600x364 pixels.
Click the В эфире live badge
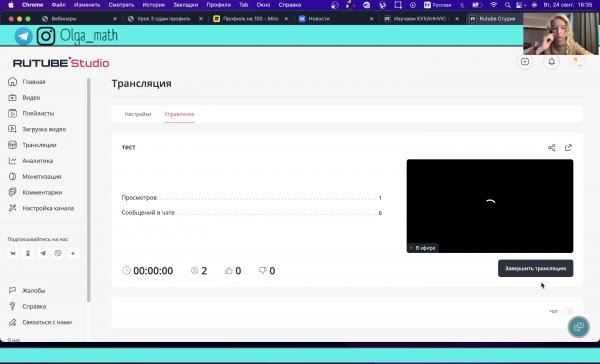click(x=423, y=248)
